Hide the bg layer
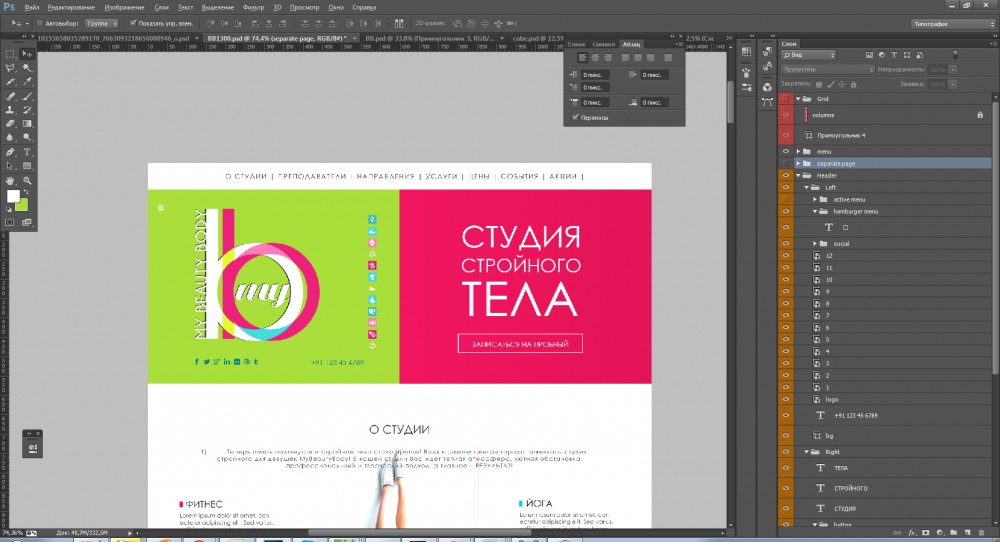 pos(786,436)
